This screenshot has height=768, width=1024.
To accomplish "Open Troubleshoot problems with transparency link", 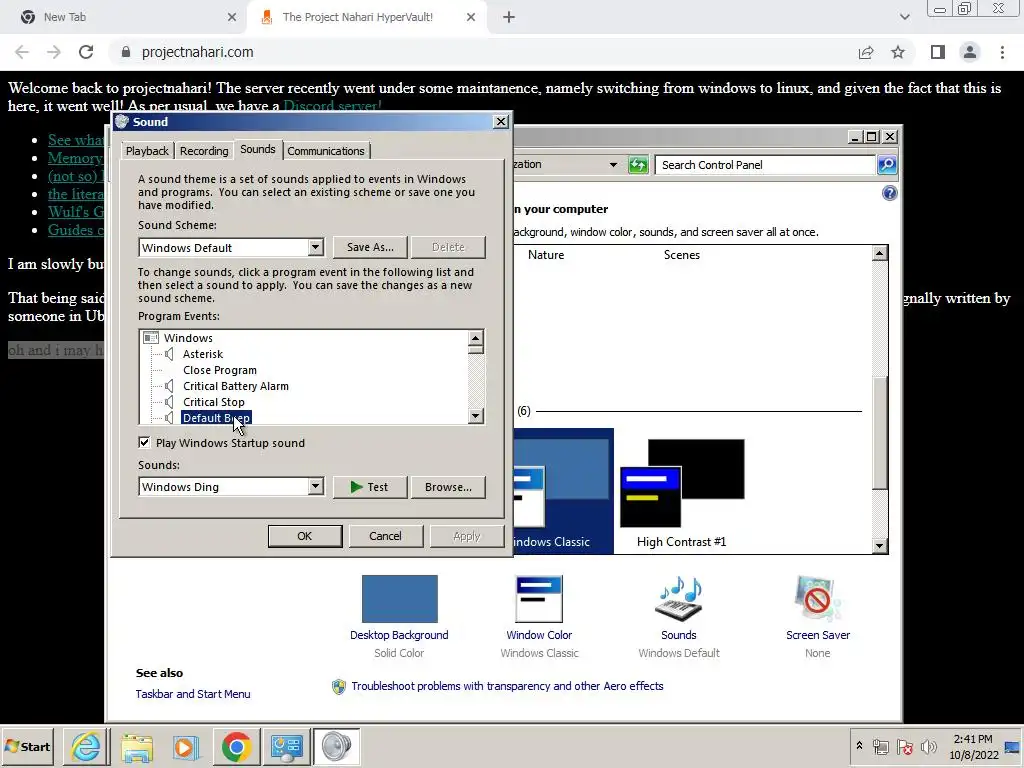I will point(507,686).
